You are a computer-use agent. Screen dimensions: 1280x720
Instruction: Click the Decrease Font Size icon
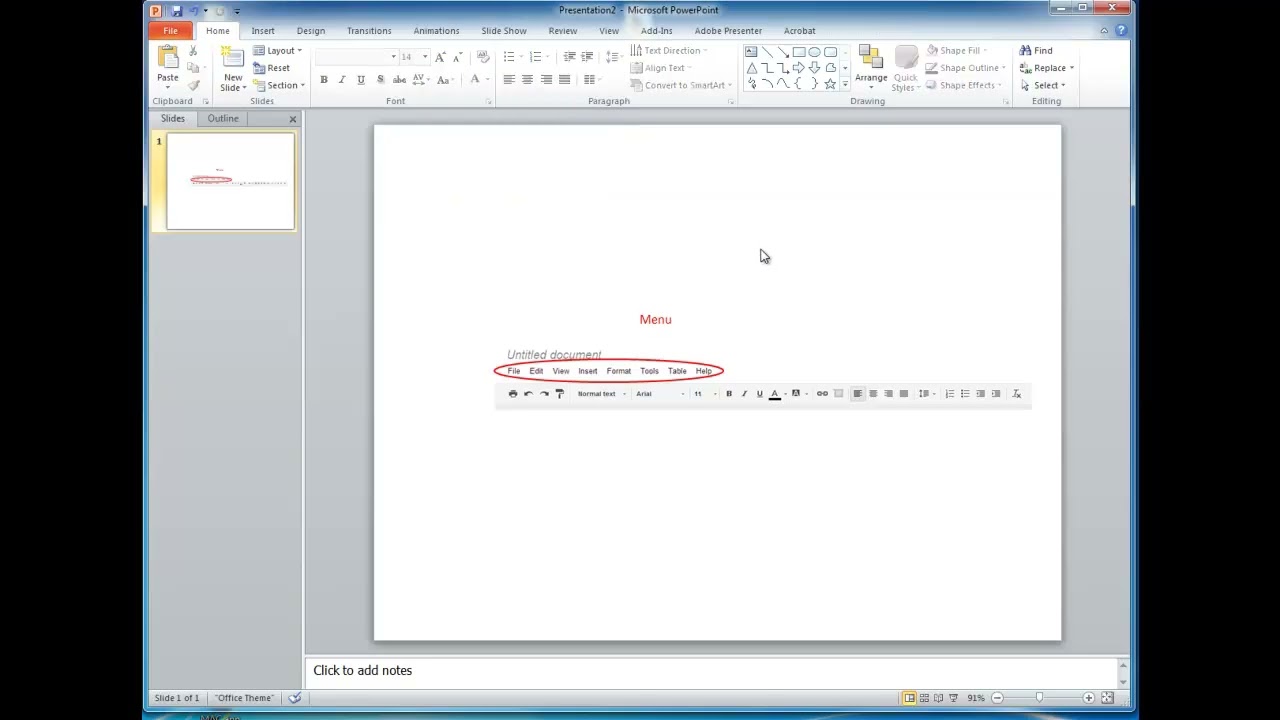point(457,57)
